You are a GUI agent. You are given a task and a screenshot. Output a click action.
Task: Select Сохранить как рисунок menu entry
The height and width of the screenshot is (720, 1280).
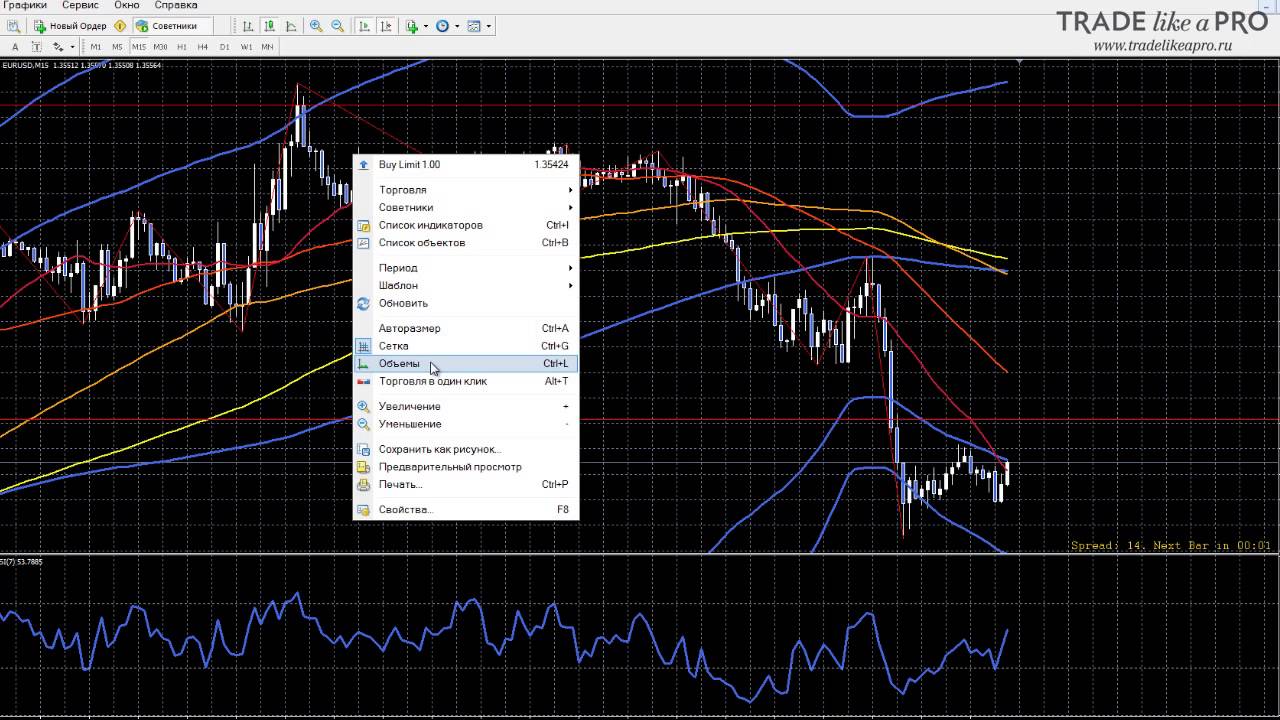point(465,450)
